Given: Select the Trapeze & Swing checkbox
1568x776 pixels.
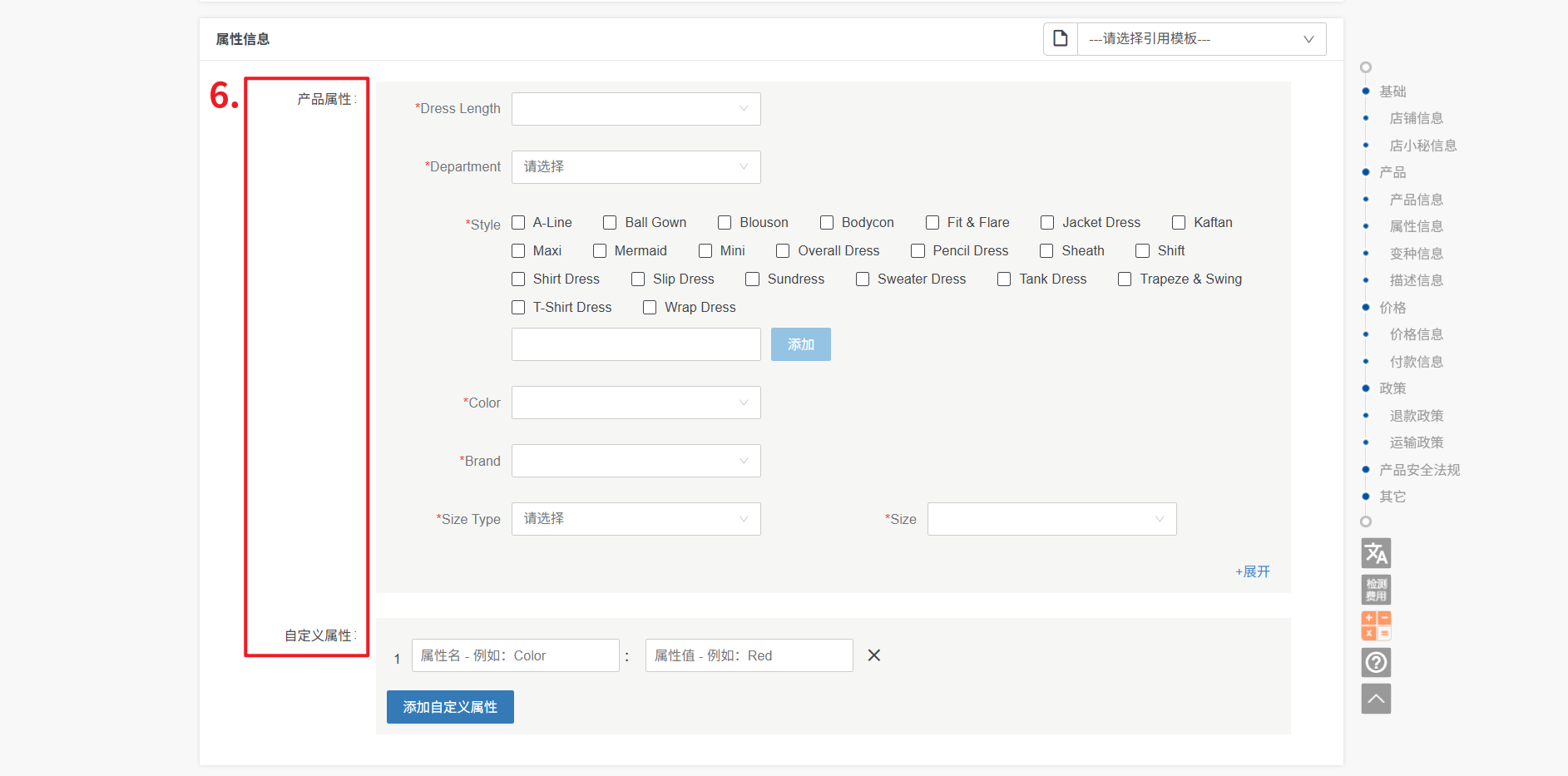Looking at the screenshot, I should pos(1125,279).
